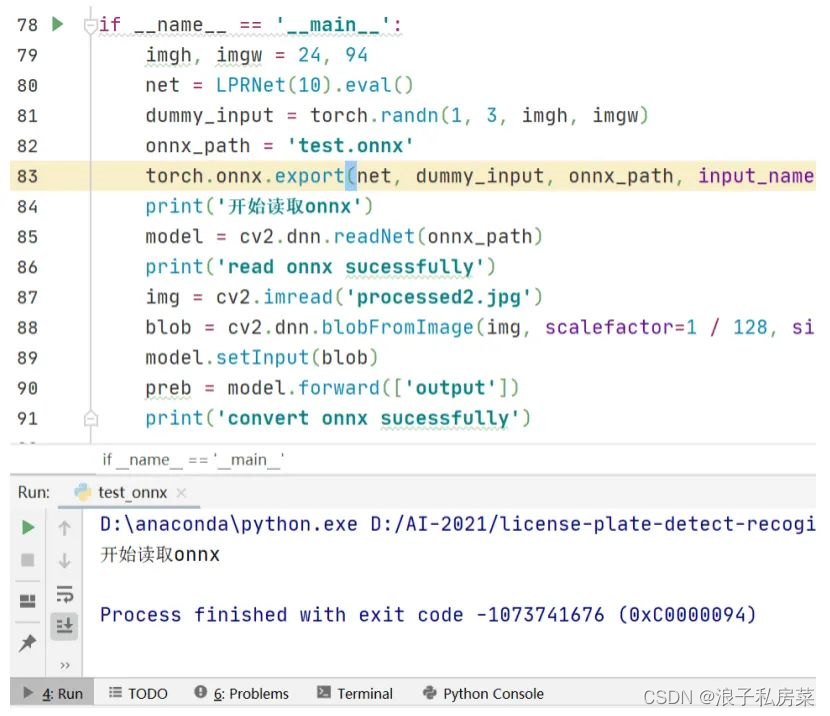Restore layout icon in Run panel
830x716 pixels.
28,601
